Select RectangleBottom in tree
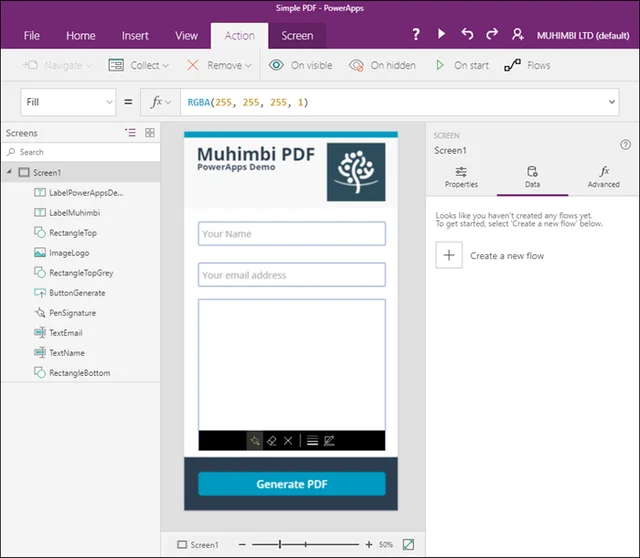Screen dimensions: 640x558 (81, 373)
